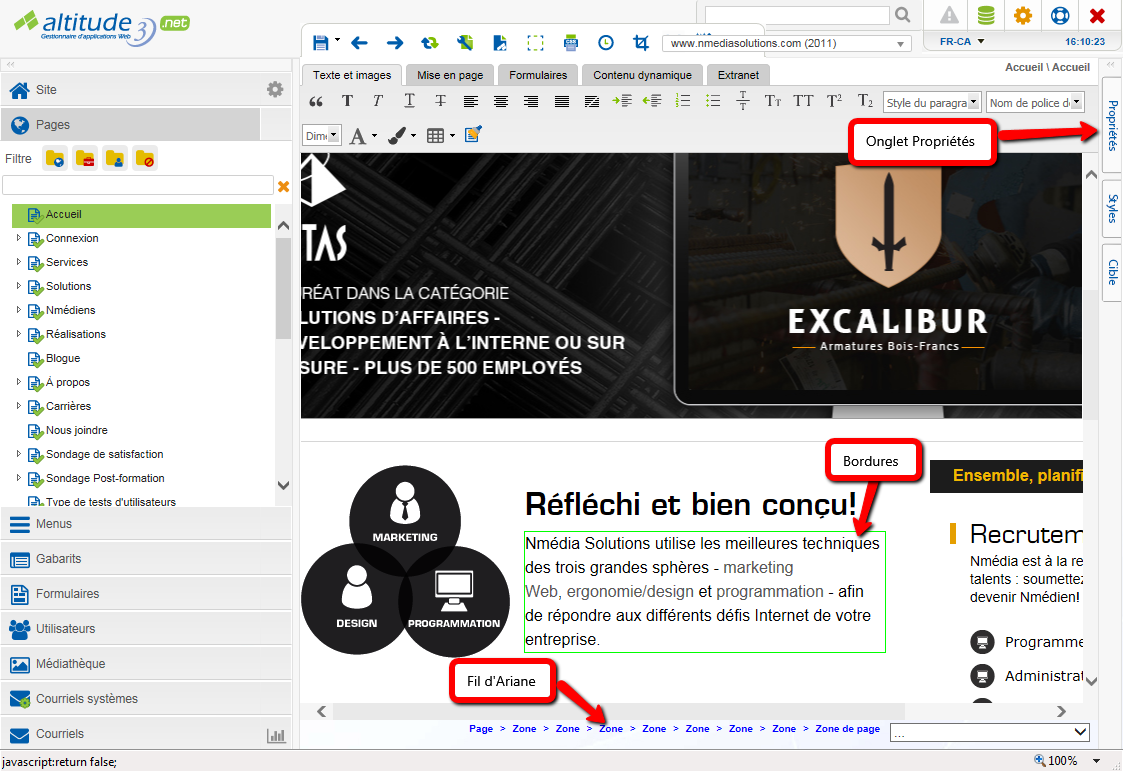1123x772 pixels.
Task: Insert a numbered list
Action: click(x=683, y=101)
